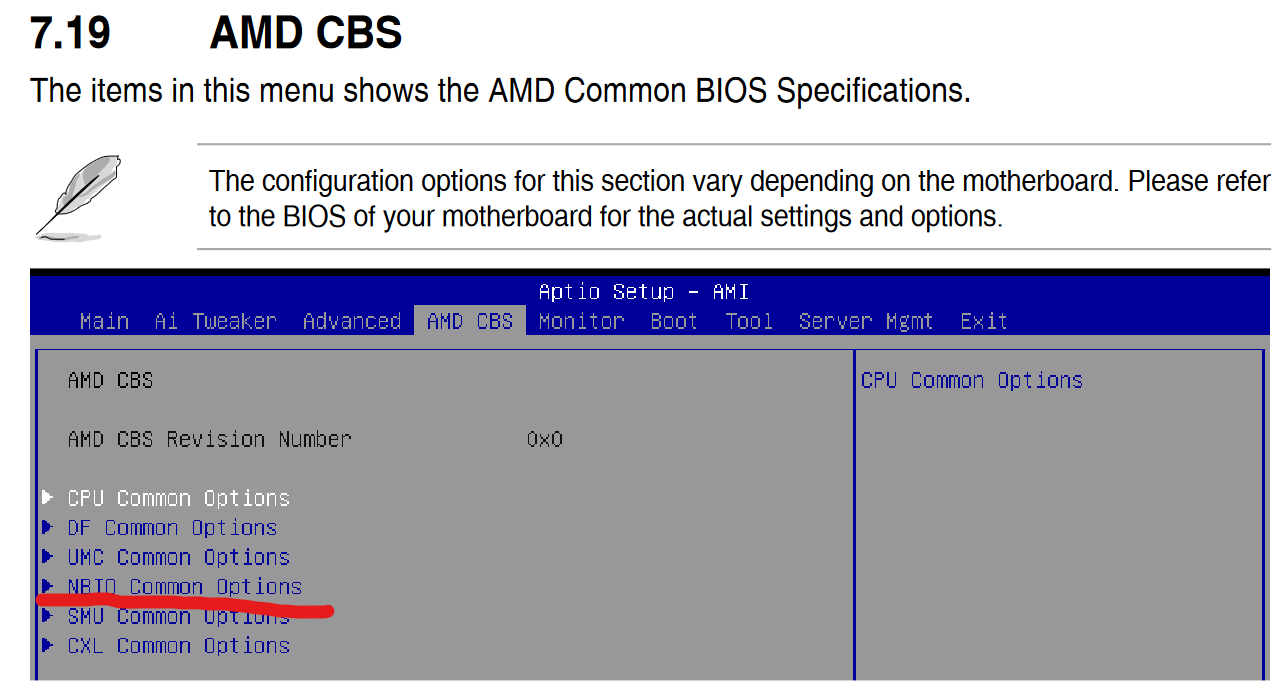Click the AMD CBS tab
1286x697 pixels.
point(469,321)
